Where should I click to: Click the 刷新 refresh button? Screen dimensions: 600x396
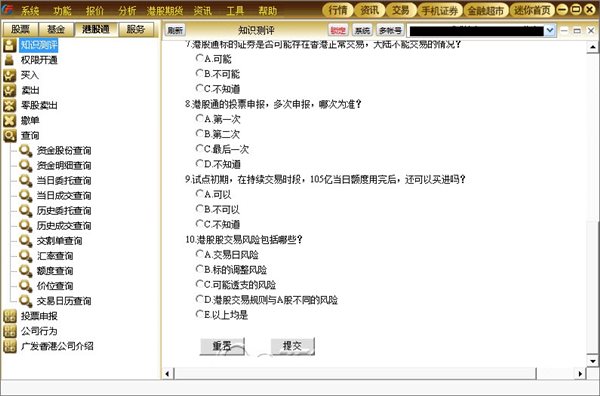(x=175, y=30)
